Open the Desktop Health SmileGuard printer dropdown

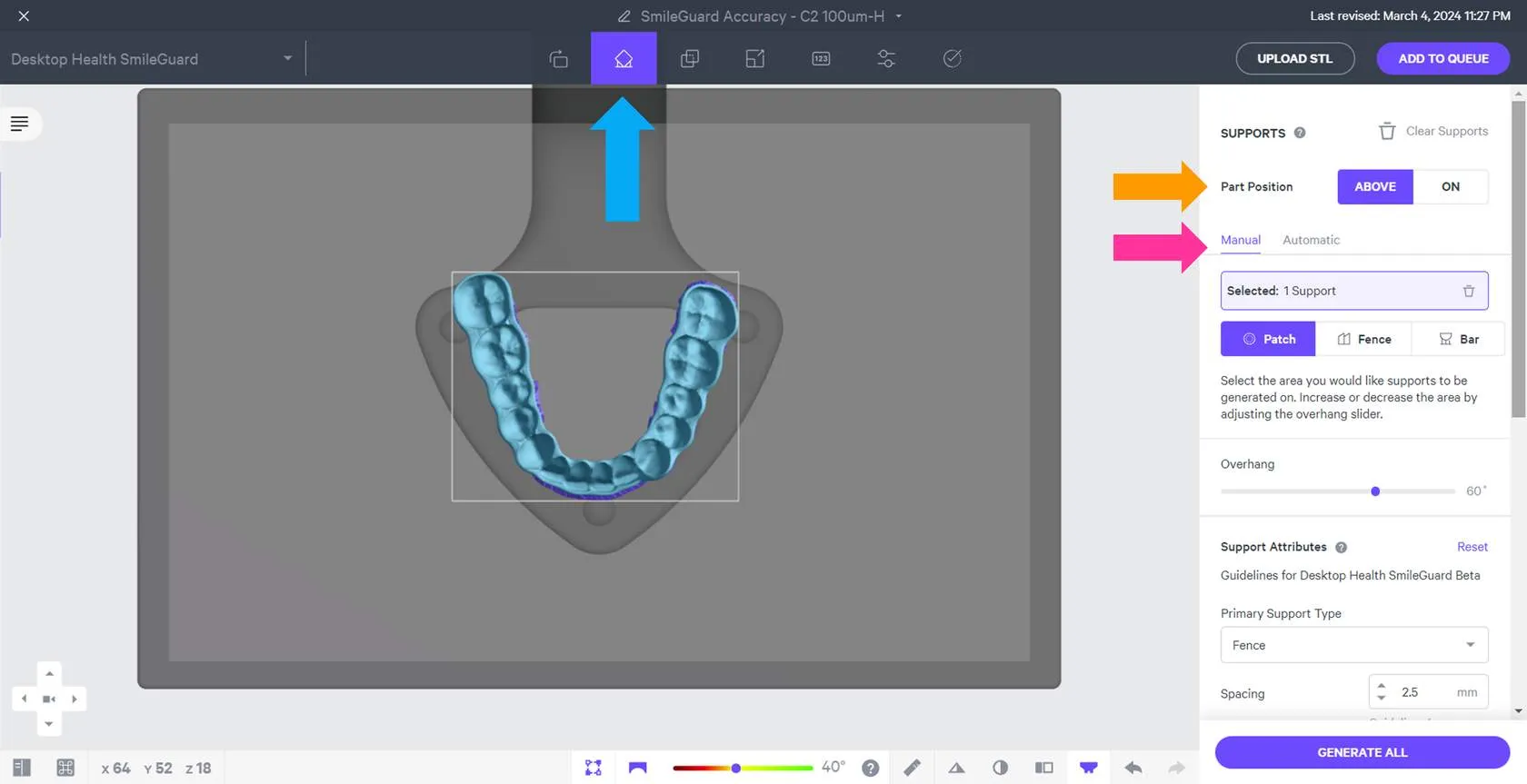point(152,59)
